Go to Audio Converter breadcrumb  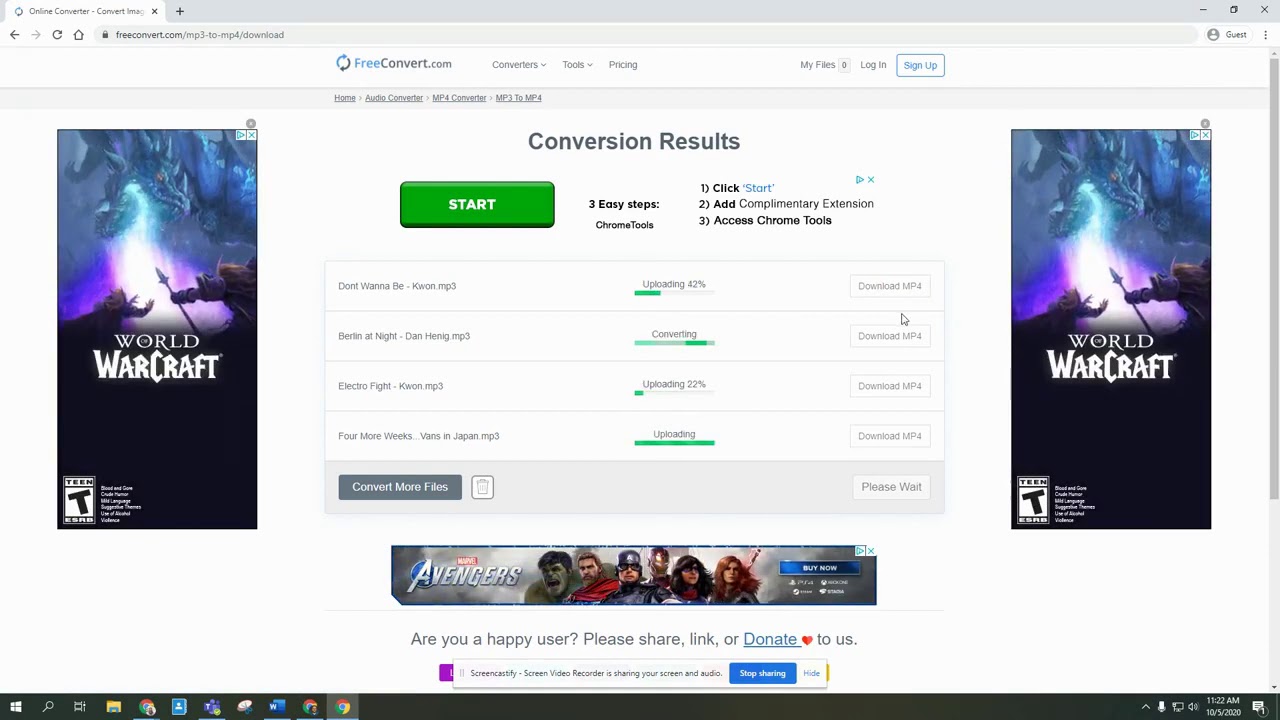[394, 98]
